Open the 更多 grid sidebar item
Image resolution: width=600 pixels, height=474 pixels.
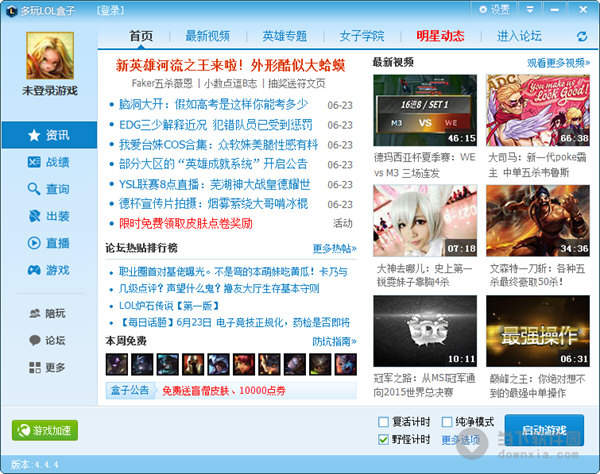[x=48, y=367]
